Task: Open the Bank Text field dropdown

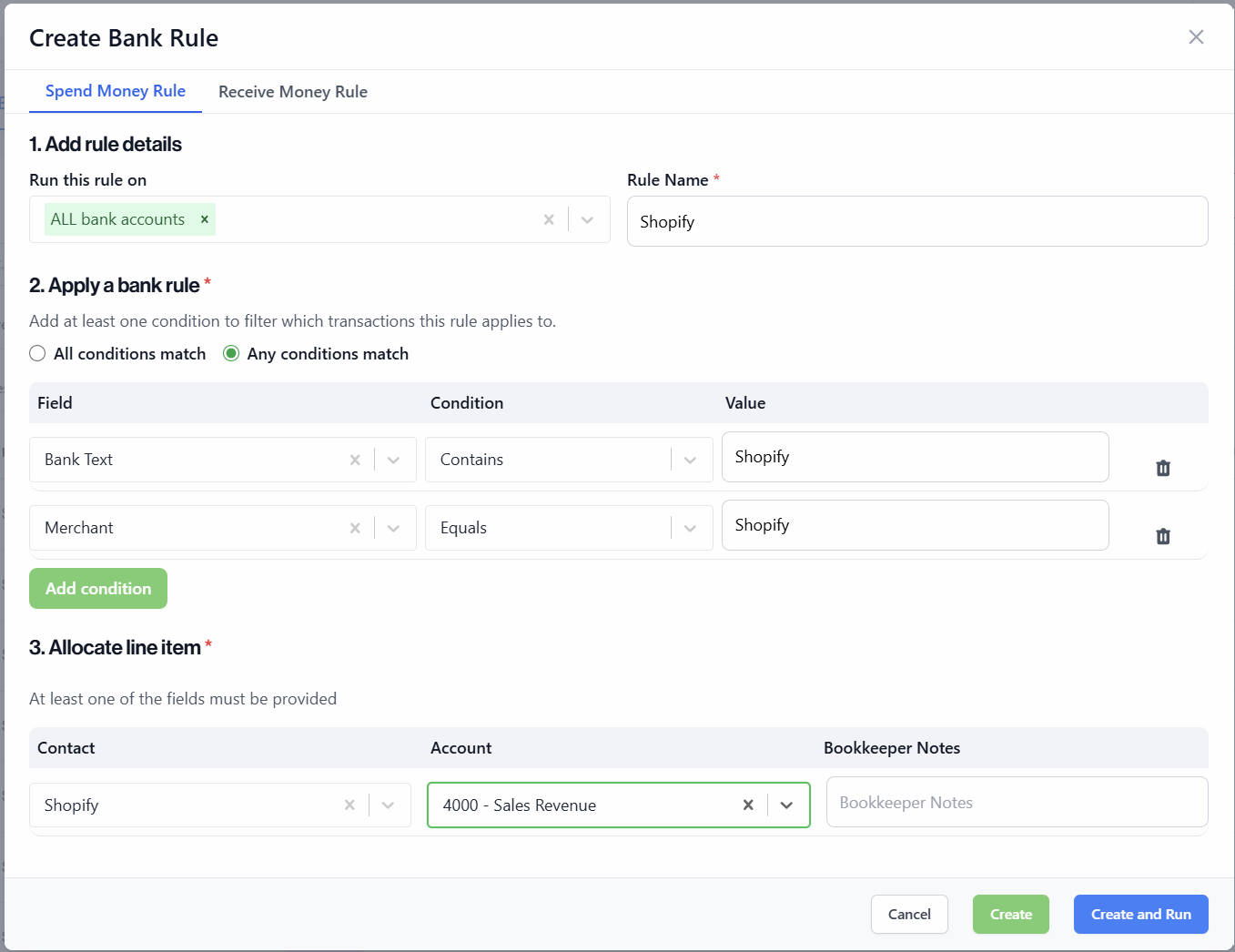Action: [394, 460]
